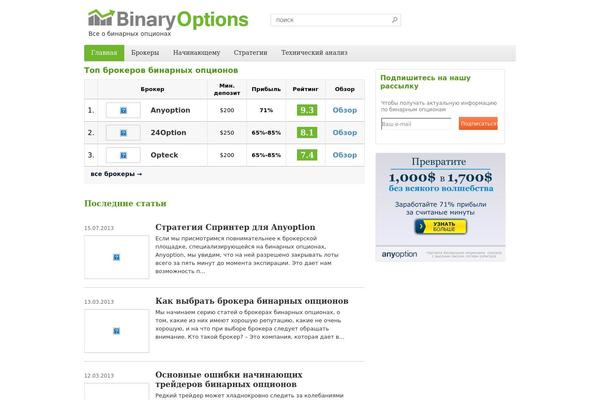Screen dimensions: 600x400
Task: Follow the все брокеры link
Action: (116, 174)
